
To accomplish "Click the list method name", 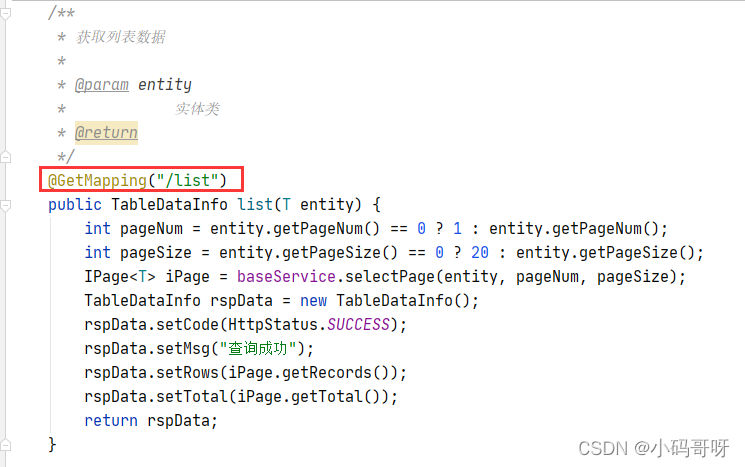I will 255,205.
